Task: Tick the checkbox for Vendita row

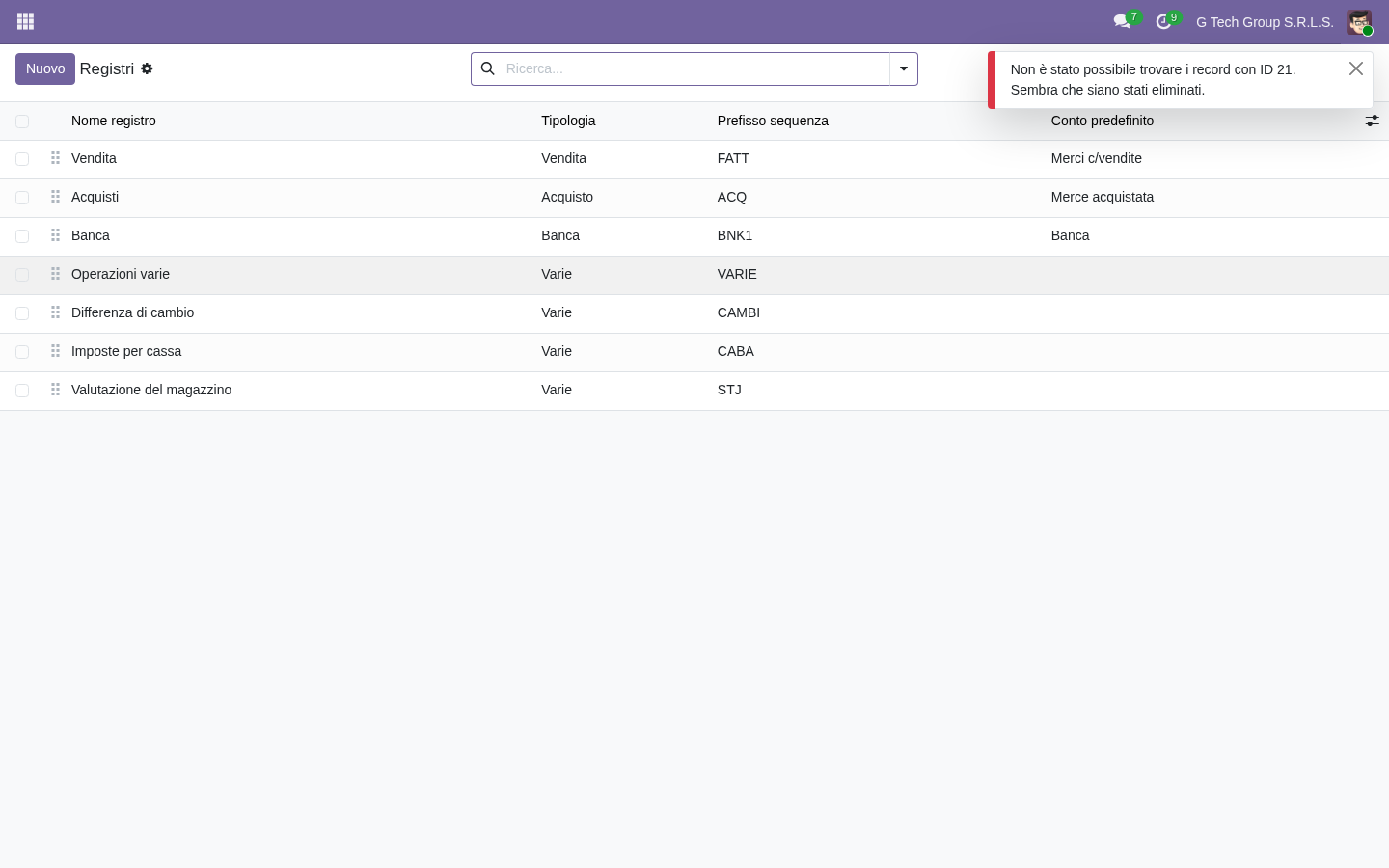Action: pyautogui.click(x=22, y=159)
